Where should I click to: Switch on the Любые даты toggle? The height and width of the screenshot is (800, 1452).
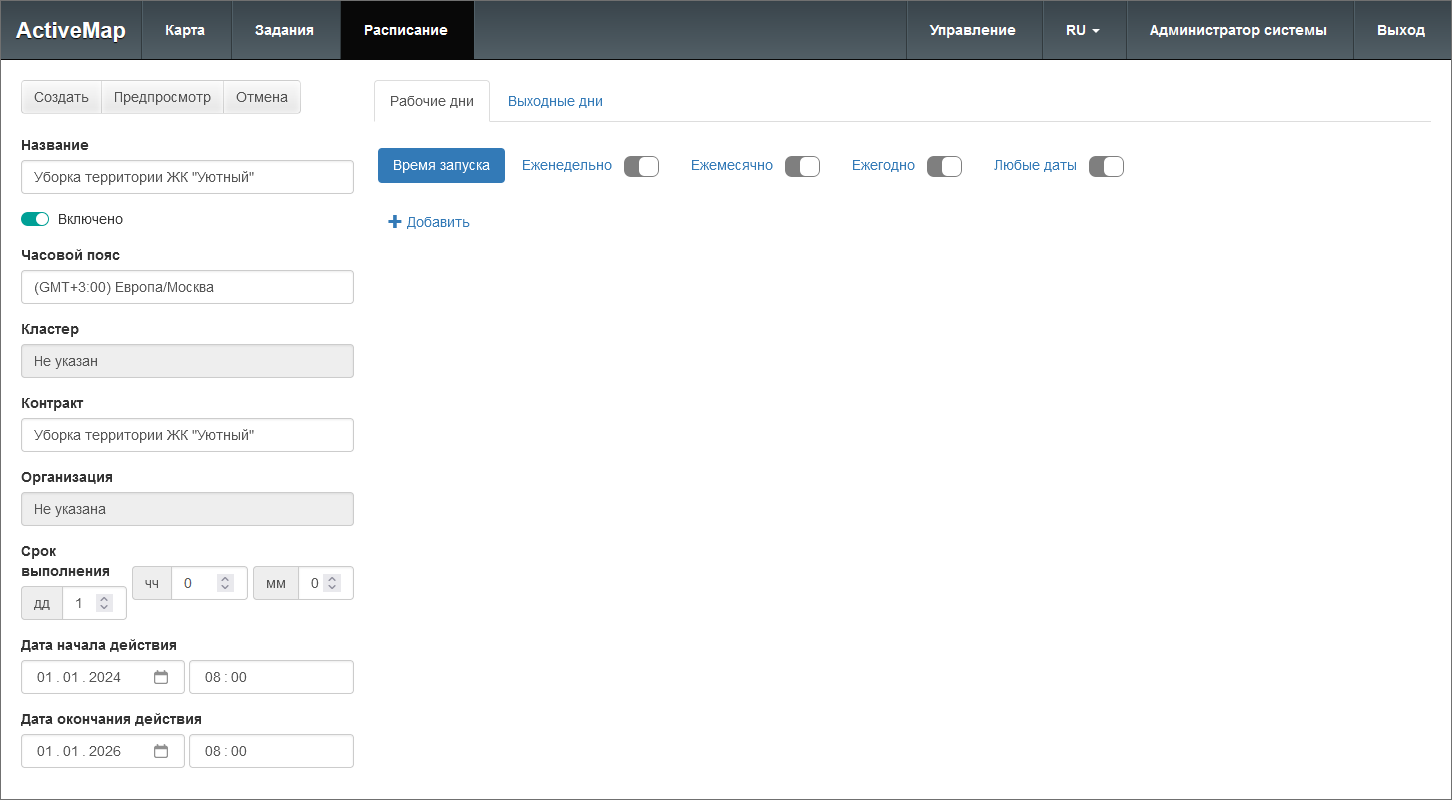[x=1106, y=166]
